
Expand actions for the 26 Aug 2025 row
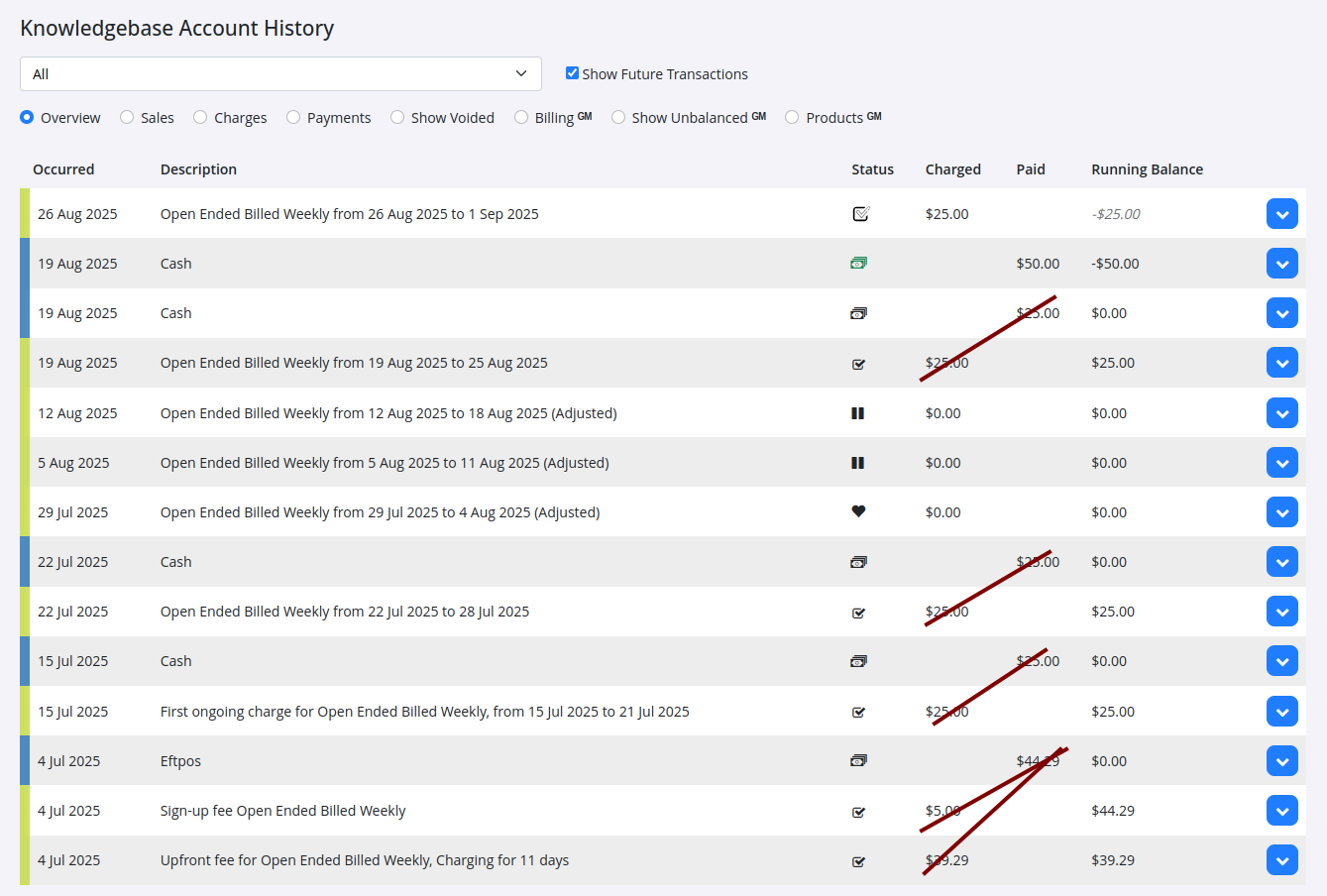[1282, 213]
